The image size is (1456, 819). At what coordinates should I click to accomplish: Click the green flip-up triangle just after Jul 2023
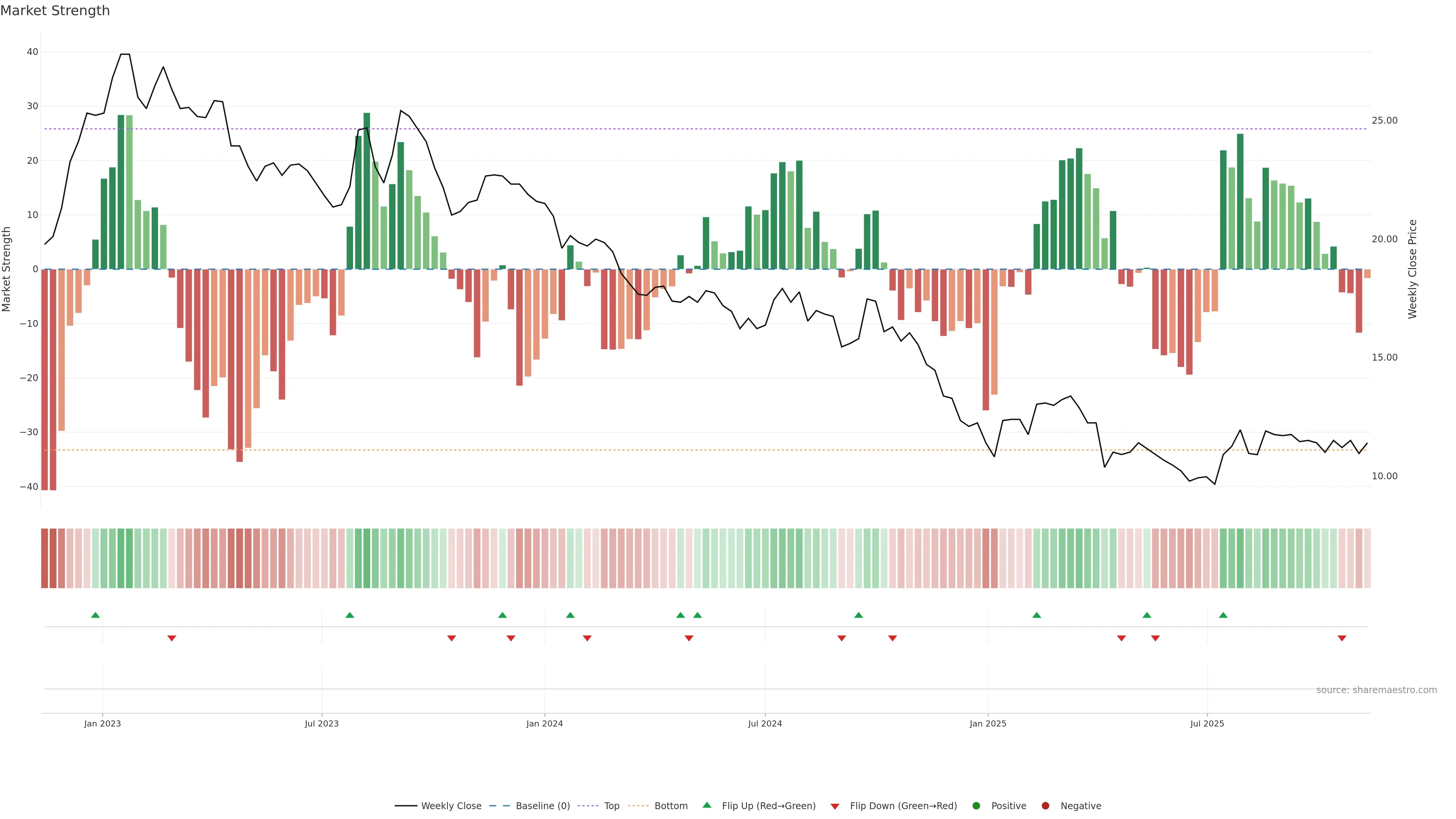point(350,615)
